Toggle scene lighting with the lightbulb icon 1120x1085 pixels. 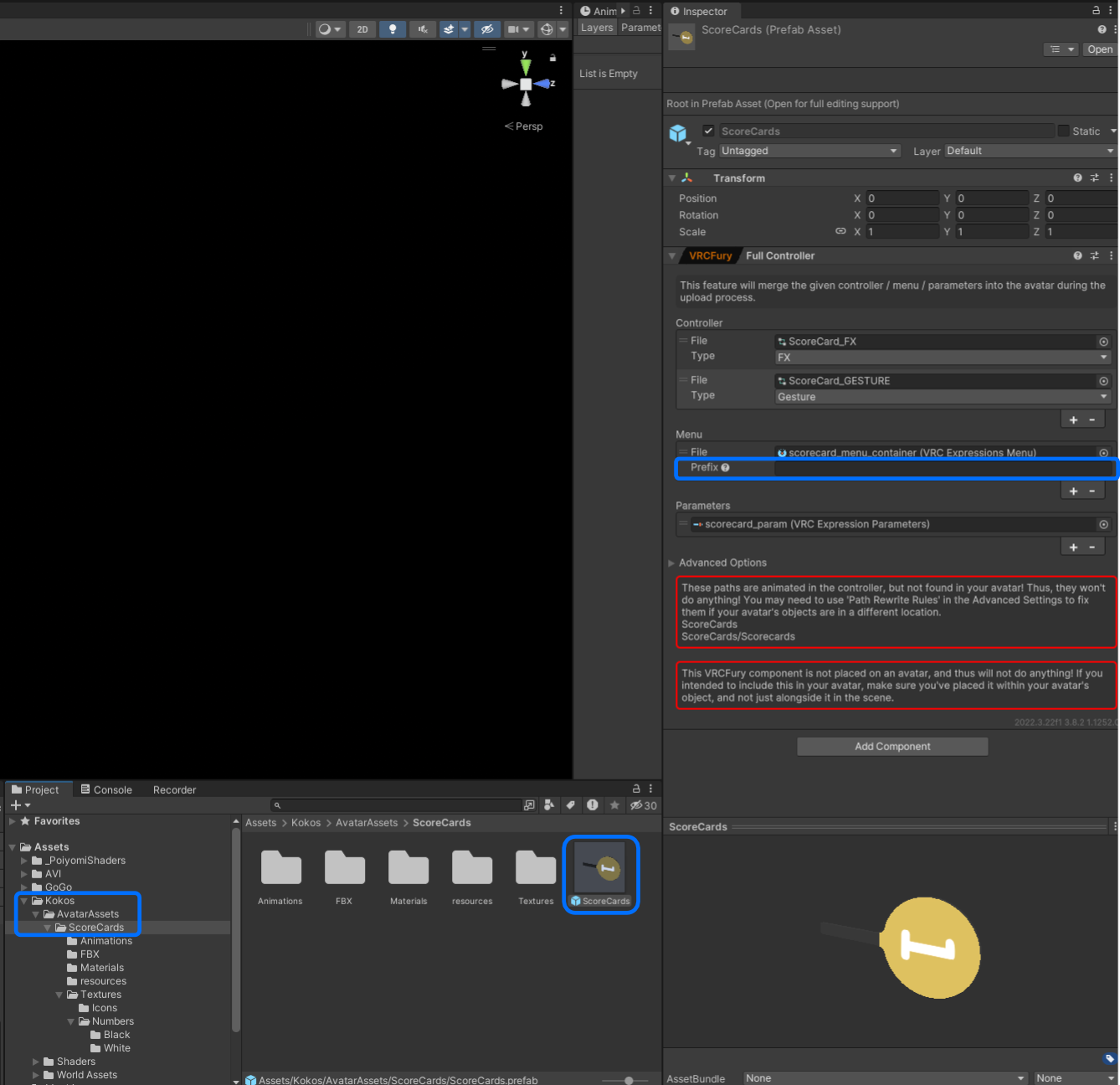[392, 29]
